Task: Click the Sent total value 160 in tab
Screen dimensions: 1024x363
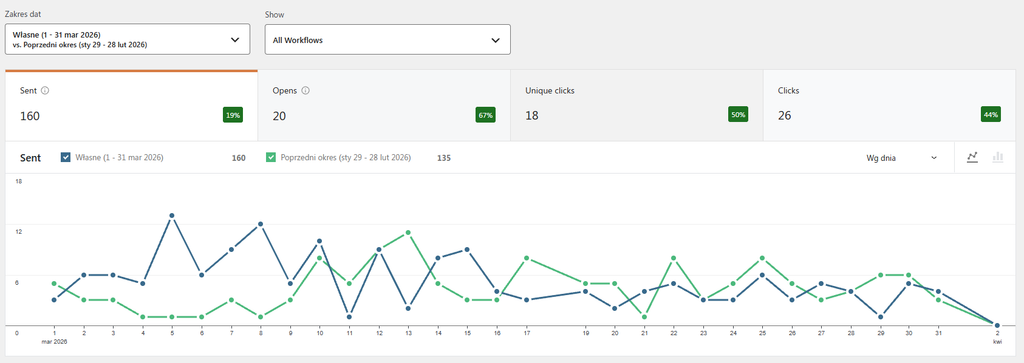Action: tap(30, 116)
